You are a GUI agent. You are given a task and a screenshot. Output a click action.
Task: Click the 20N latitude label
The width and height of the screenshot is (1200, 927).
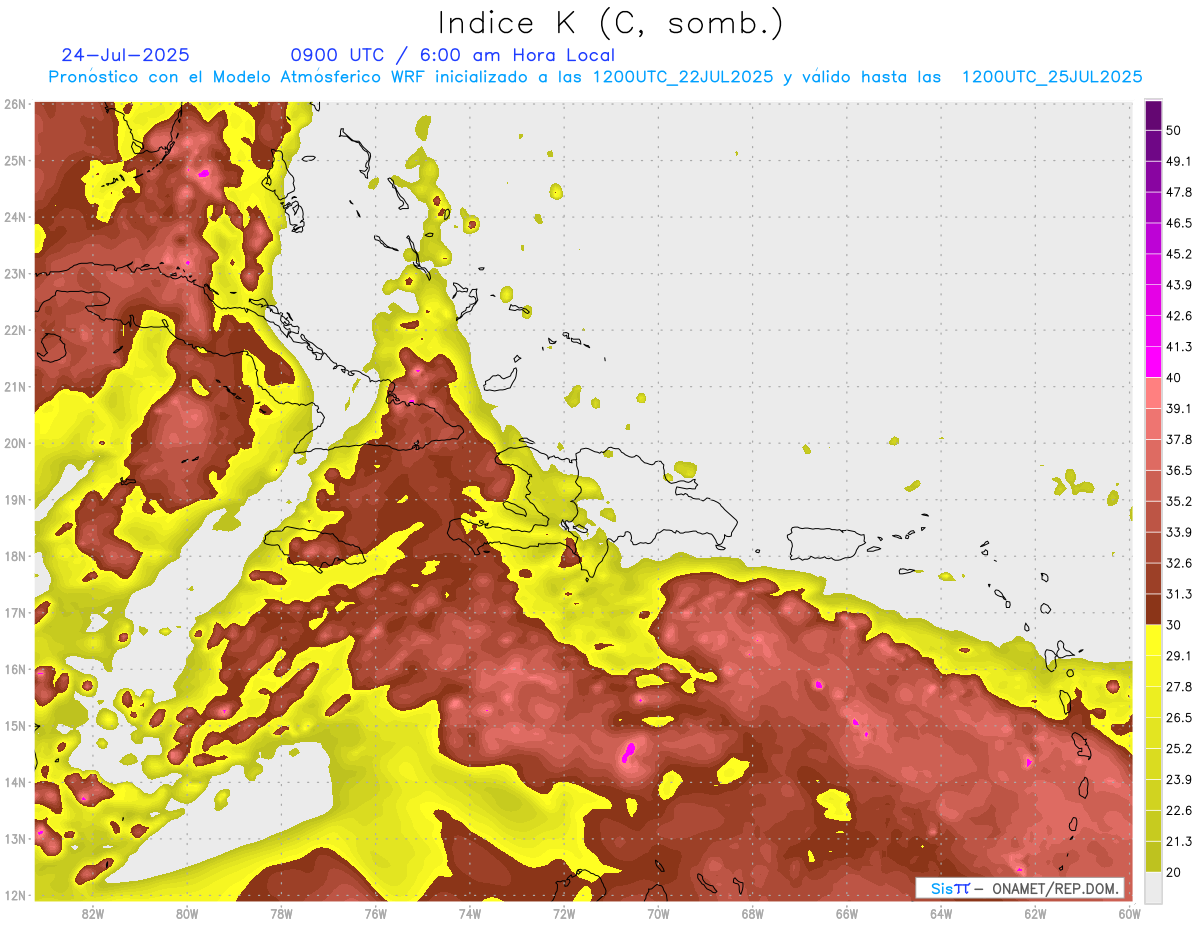[15, 443]
